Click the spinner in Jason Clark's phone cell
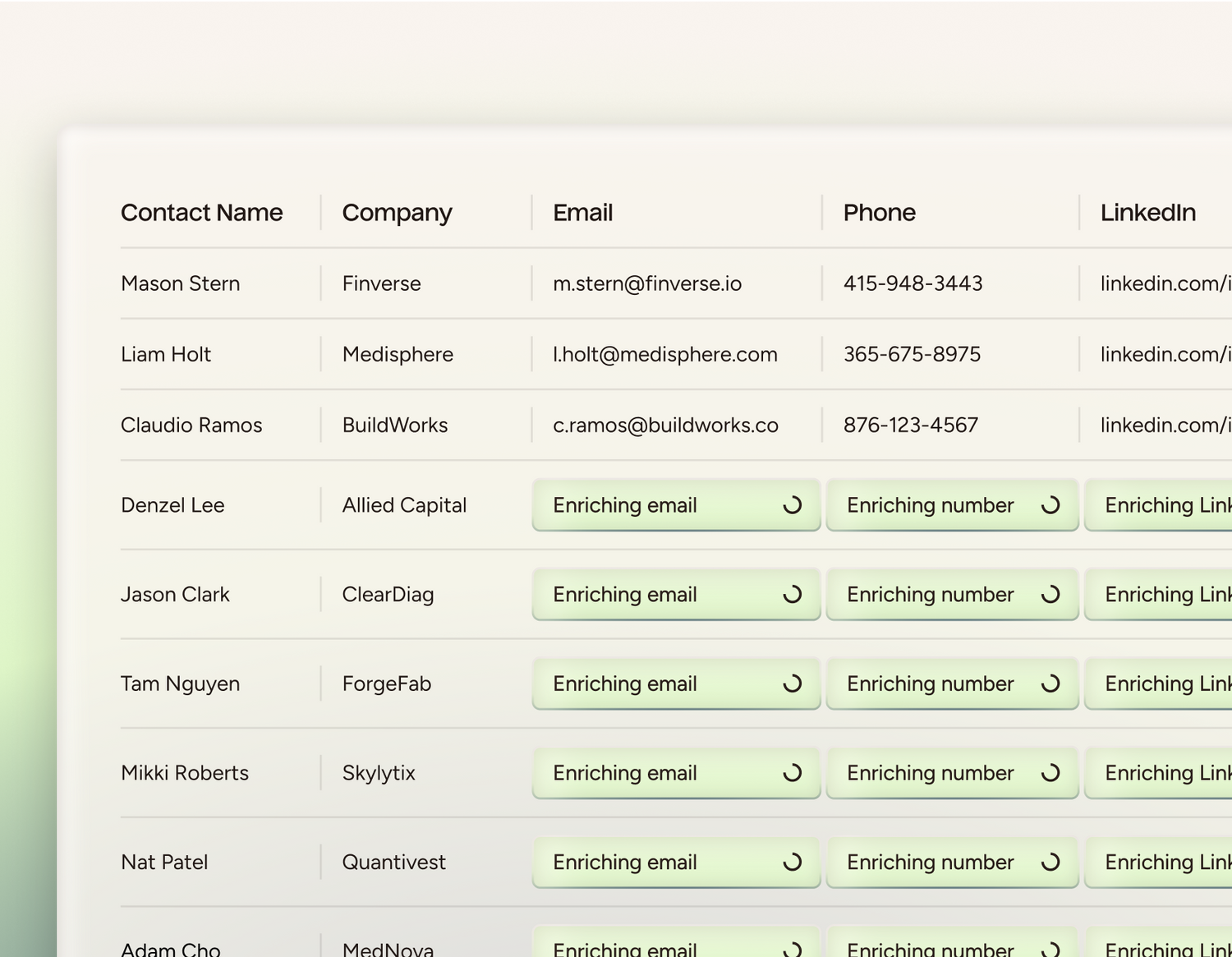The image size is (1232, 957). [x=1050, y=594]
